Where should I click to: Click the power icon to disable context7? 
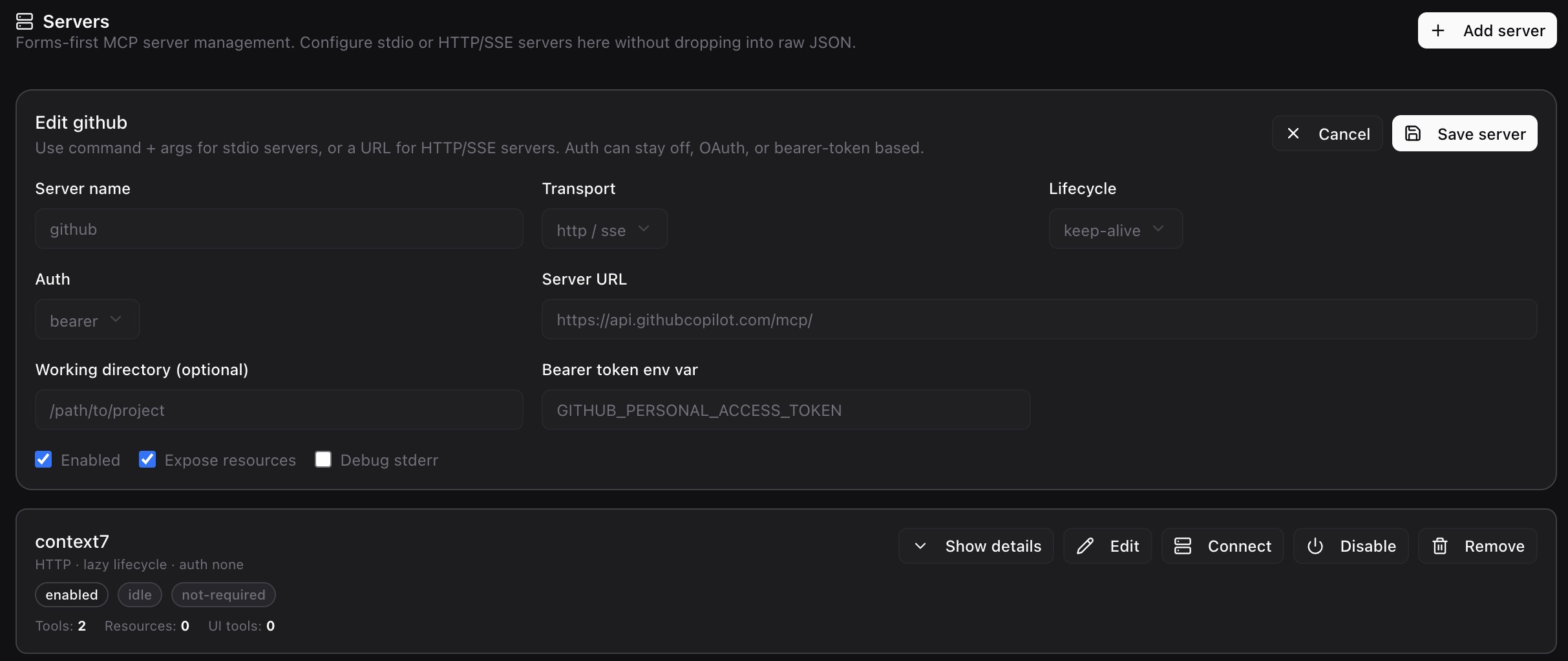pos(1315,546)
